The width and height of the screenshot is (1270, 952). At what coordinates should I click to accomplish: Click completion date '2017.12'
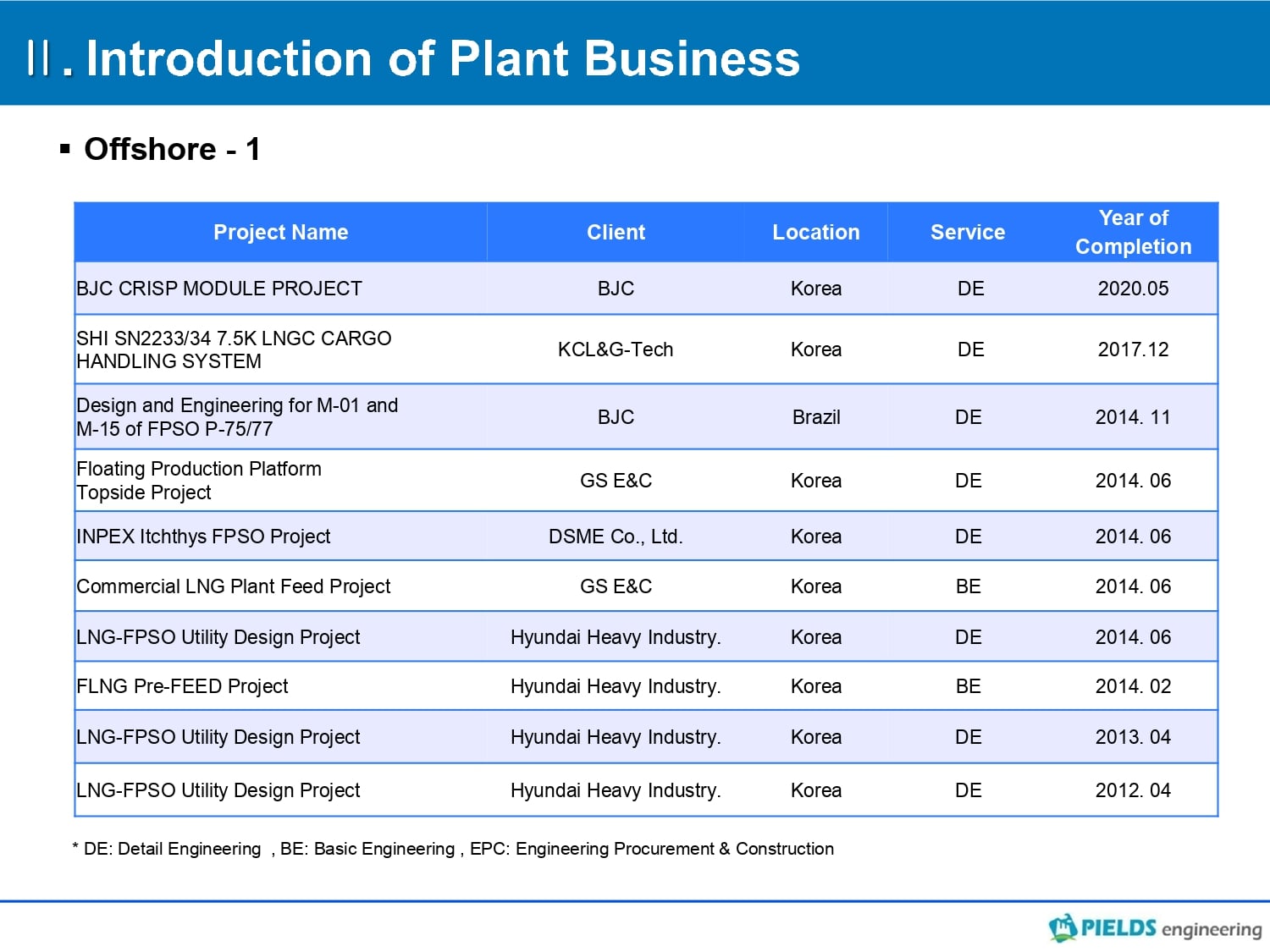1133,349
